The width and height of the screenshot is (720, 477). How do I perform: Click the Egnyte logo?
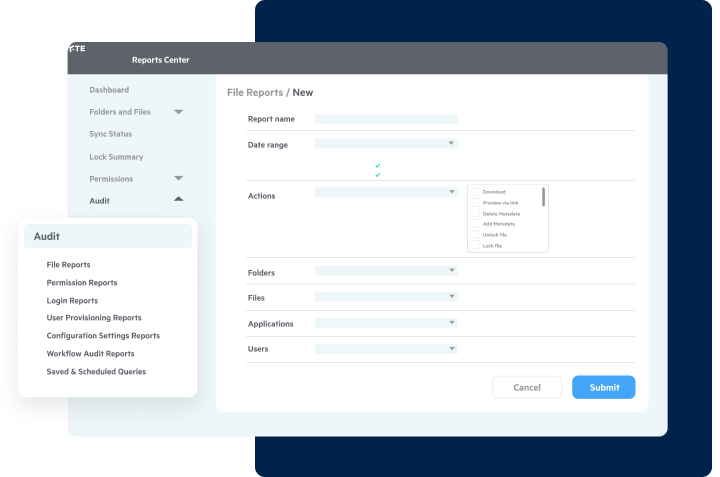coord(68,48)
